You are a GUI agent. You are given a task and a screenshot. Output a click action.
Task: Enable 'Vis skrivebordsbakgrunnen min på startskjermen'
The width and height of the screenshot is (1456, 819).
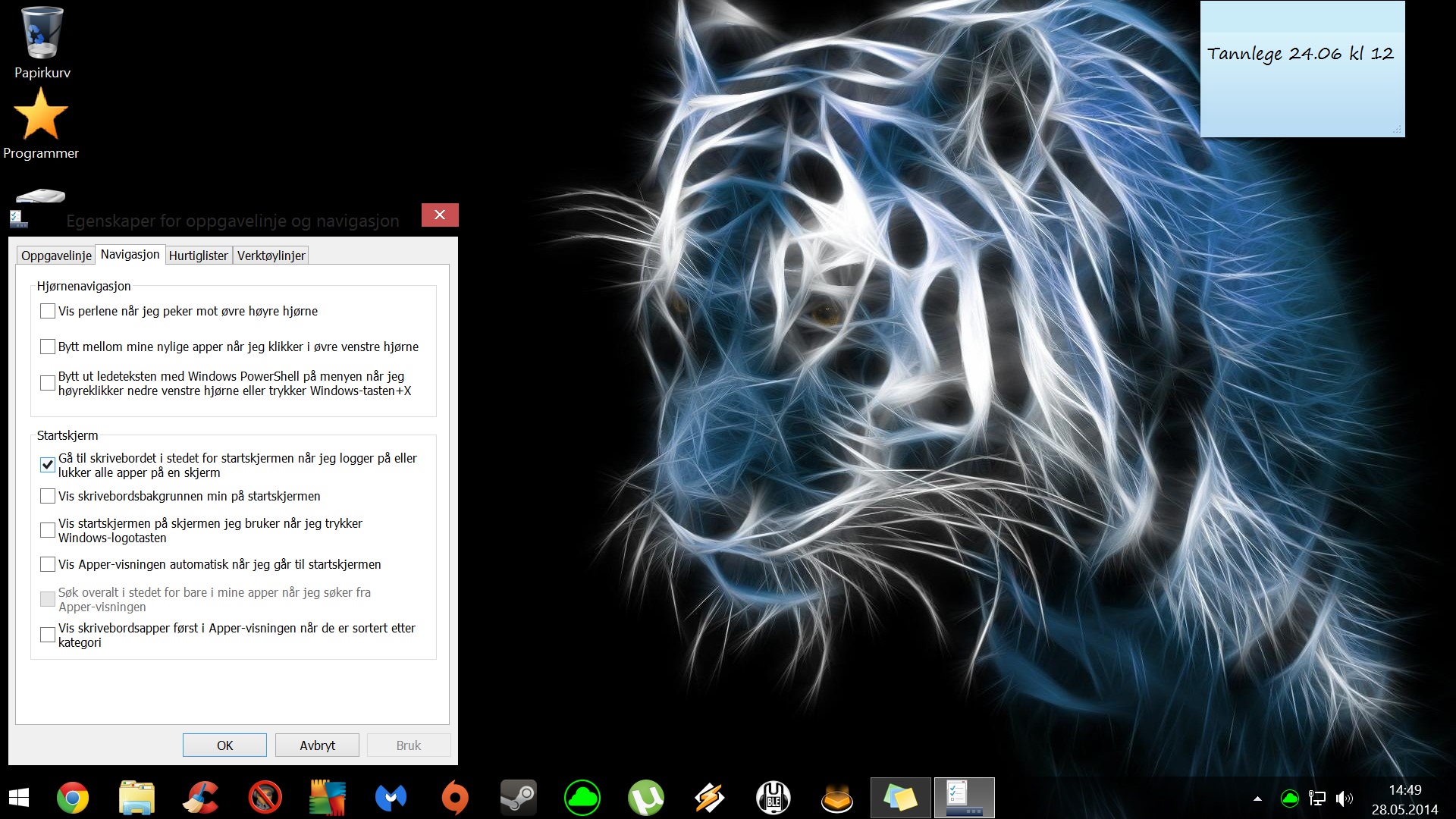tap(48, 496)
